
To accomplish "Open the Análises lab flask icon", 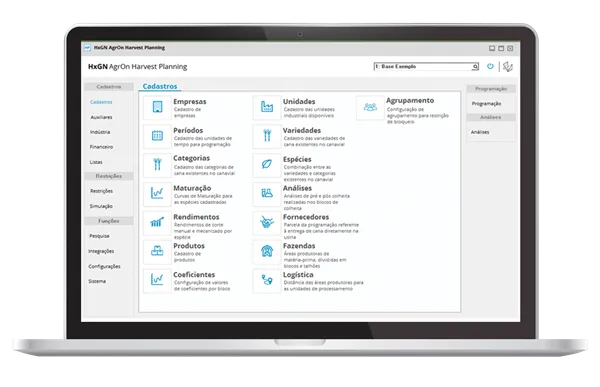I will point(267,193).
